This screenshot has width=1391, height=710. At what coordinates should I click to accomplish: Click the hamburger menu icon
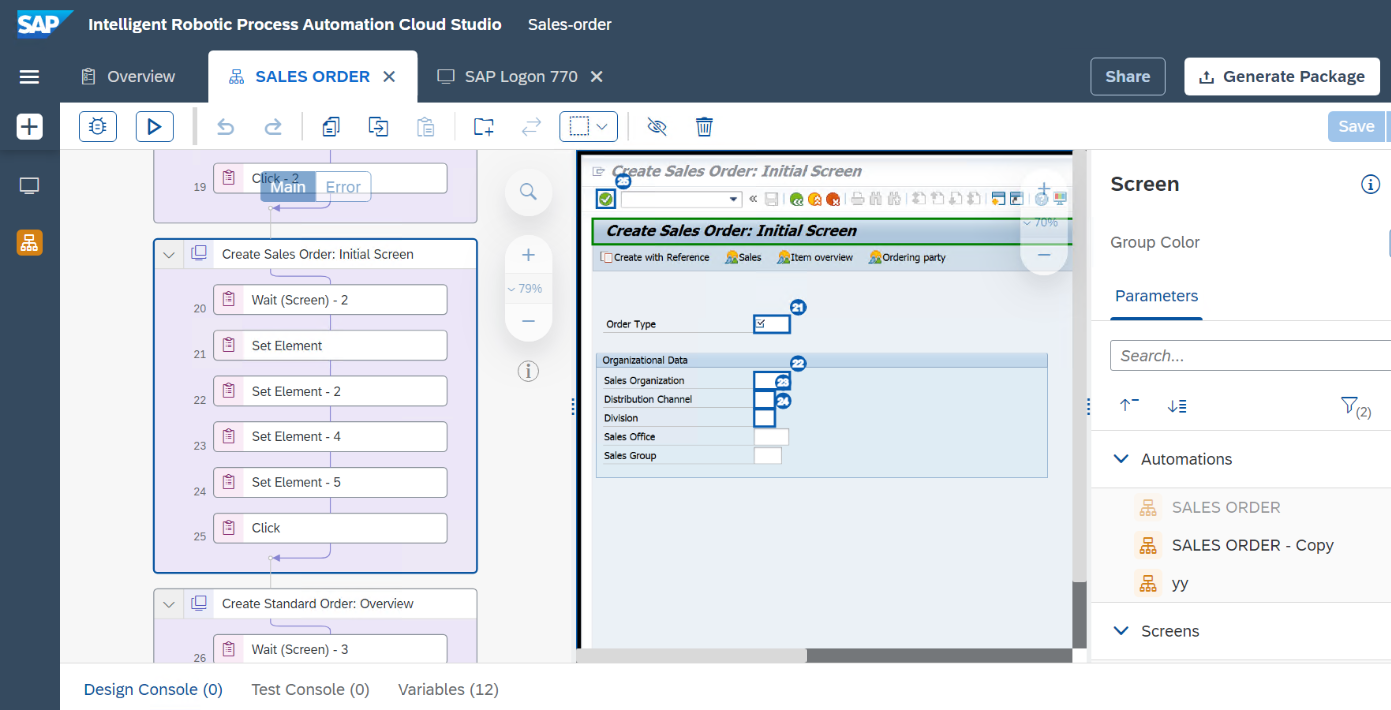click(29, 77)
